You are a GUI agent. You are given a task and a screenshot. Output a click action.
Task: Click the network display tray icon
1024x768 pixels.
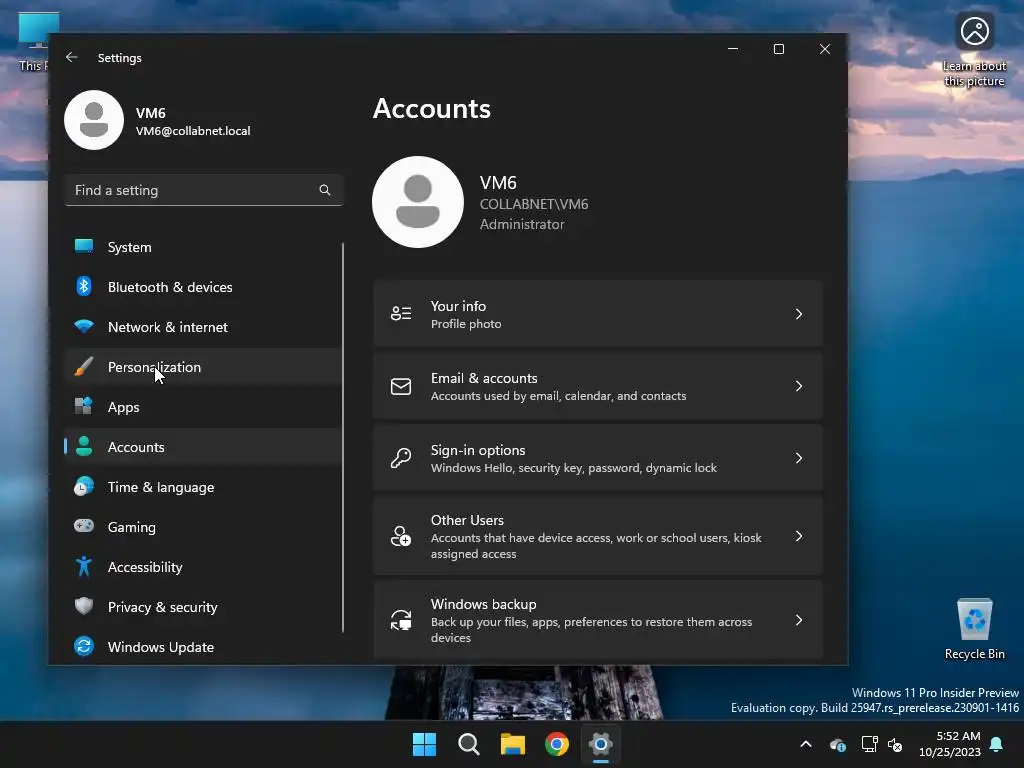tap(869, 744)
